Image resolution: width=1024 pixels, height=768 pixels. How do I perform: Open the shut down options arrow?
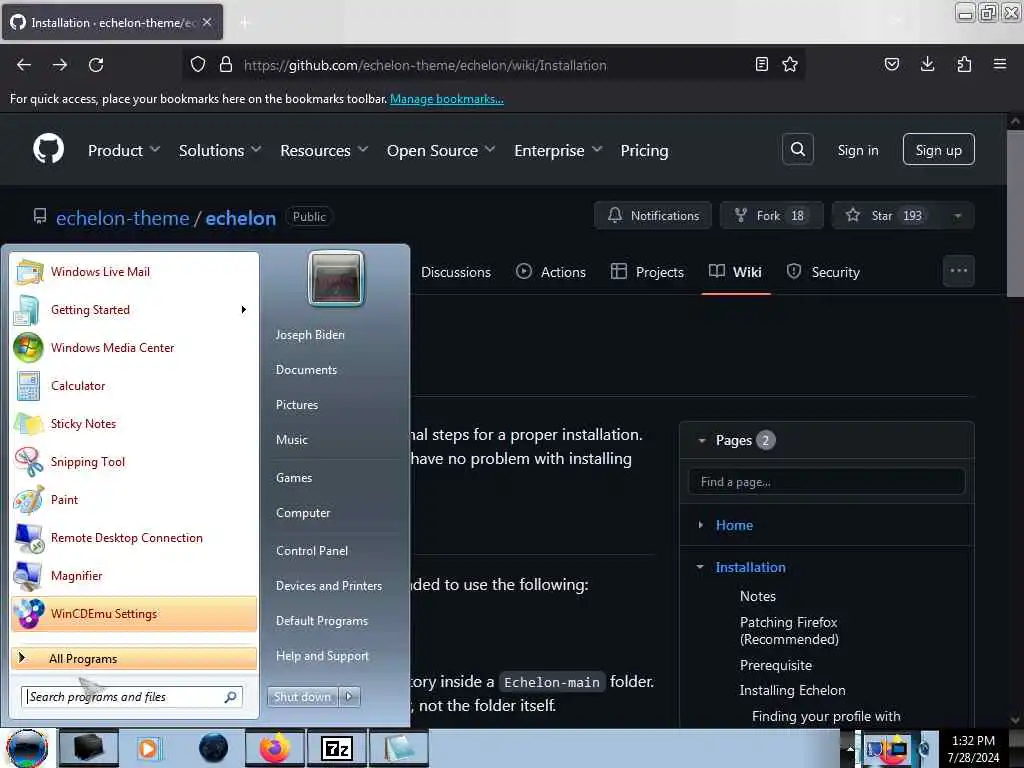(349, 697)
